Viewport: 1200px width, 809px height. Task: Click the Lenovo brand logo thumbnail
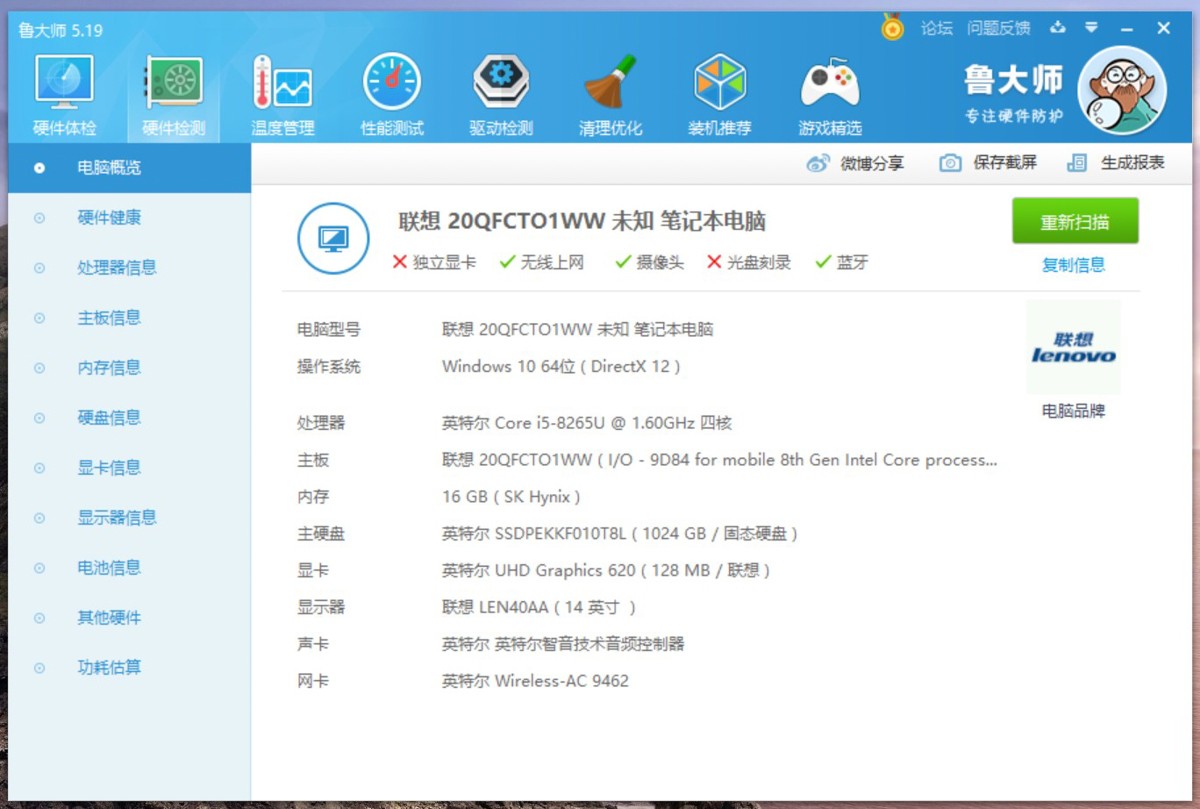tap(1074, 347)
